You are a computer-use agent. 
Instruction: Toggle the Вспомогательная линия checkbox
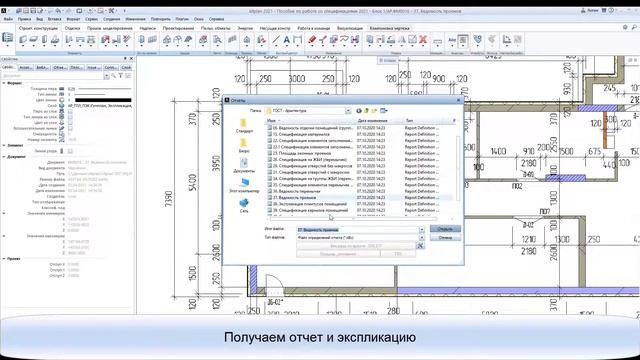tap(70, 129)
